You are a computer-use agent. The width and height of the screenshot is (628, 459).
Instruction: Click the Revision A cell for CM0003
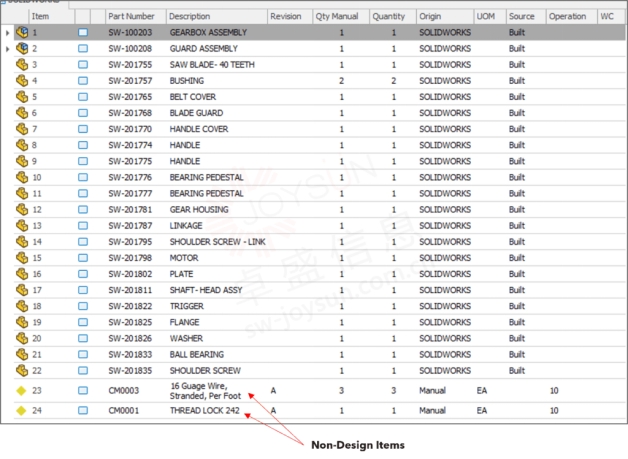tap(273, 391)
